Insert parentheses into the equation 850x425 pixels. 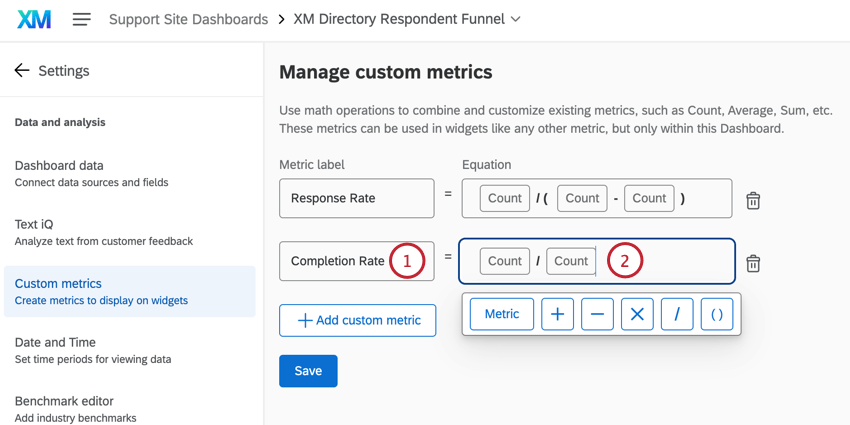717,314
